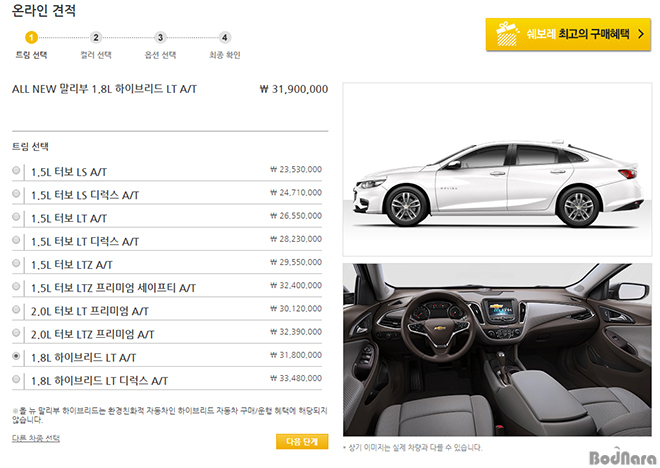Click the 다음 단계 button
This screenshot has width=660, height=468.
[x=302, y=441]
